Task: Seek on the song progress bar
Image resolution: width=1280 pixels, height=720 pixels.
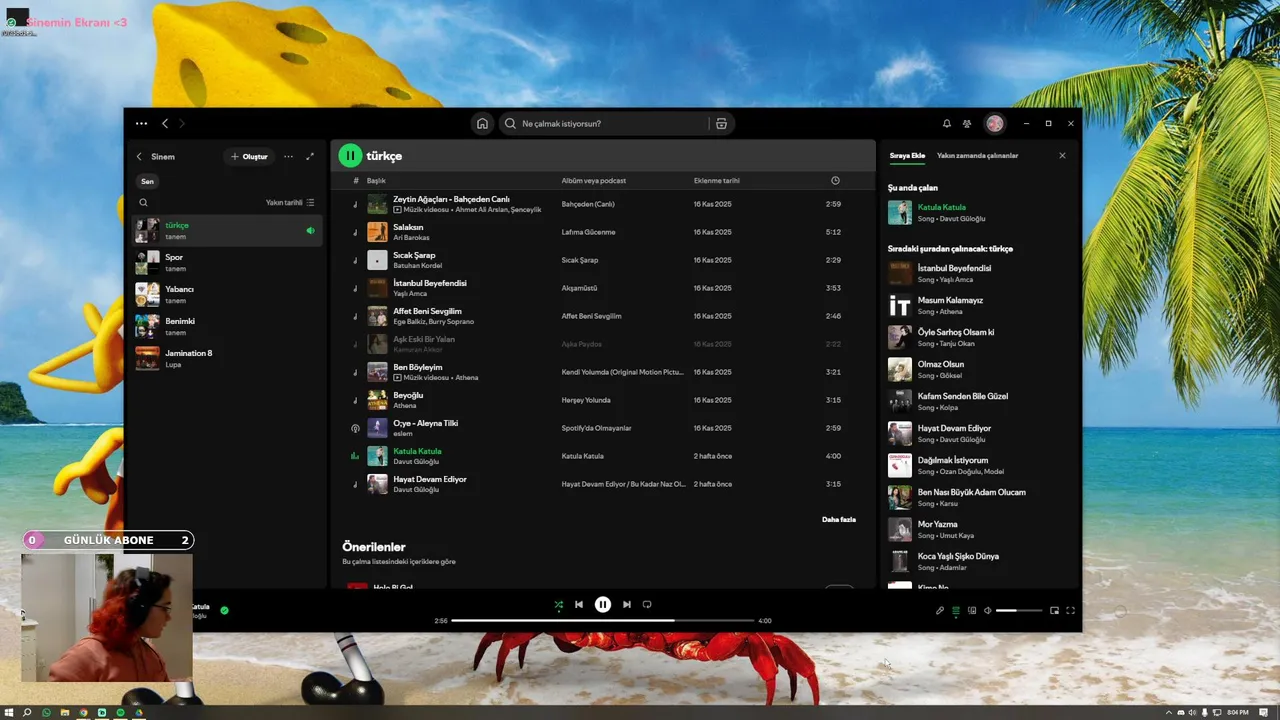Action: (x=603, y=621)
